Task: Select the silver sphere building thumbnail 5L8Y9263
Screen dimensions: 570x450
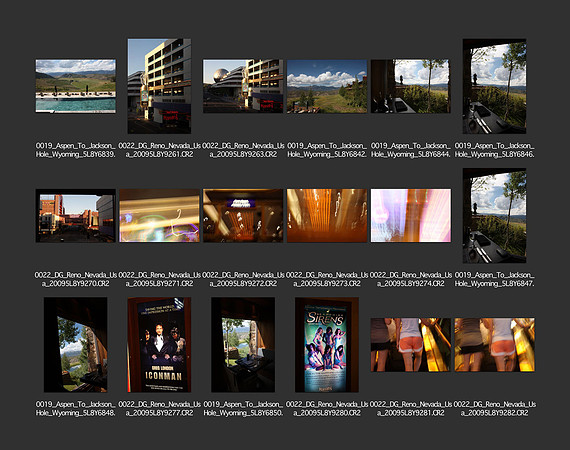Action: point(243,86)
